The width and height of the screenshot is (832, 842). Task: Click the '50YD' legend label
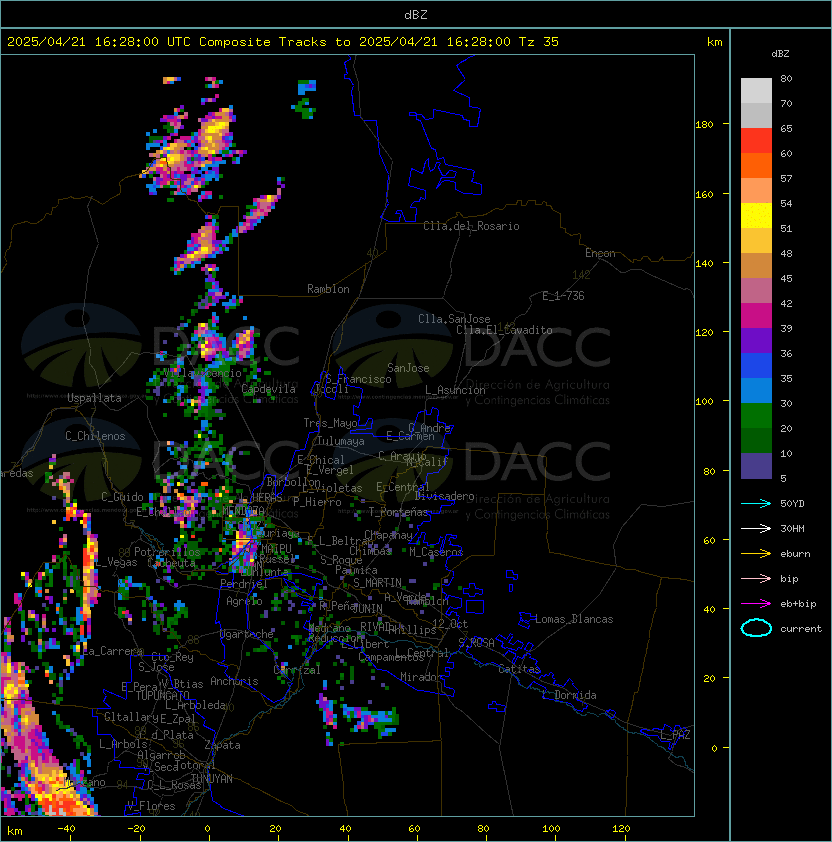[792, 503]
